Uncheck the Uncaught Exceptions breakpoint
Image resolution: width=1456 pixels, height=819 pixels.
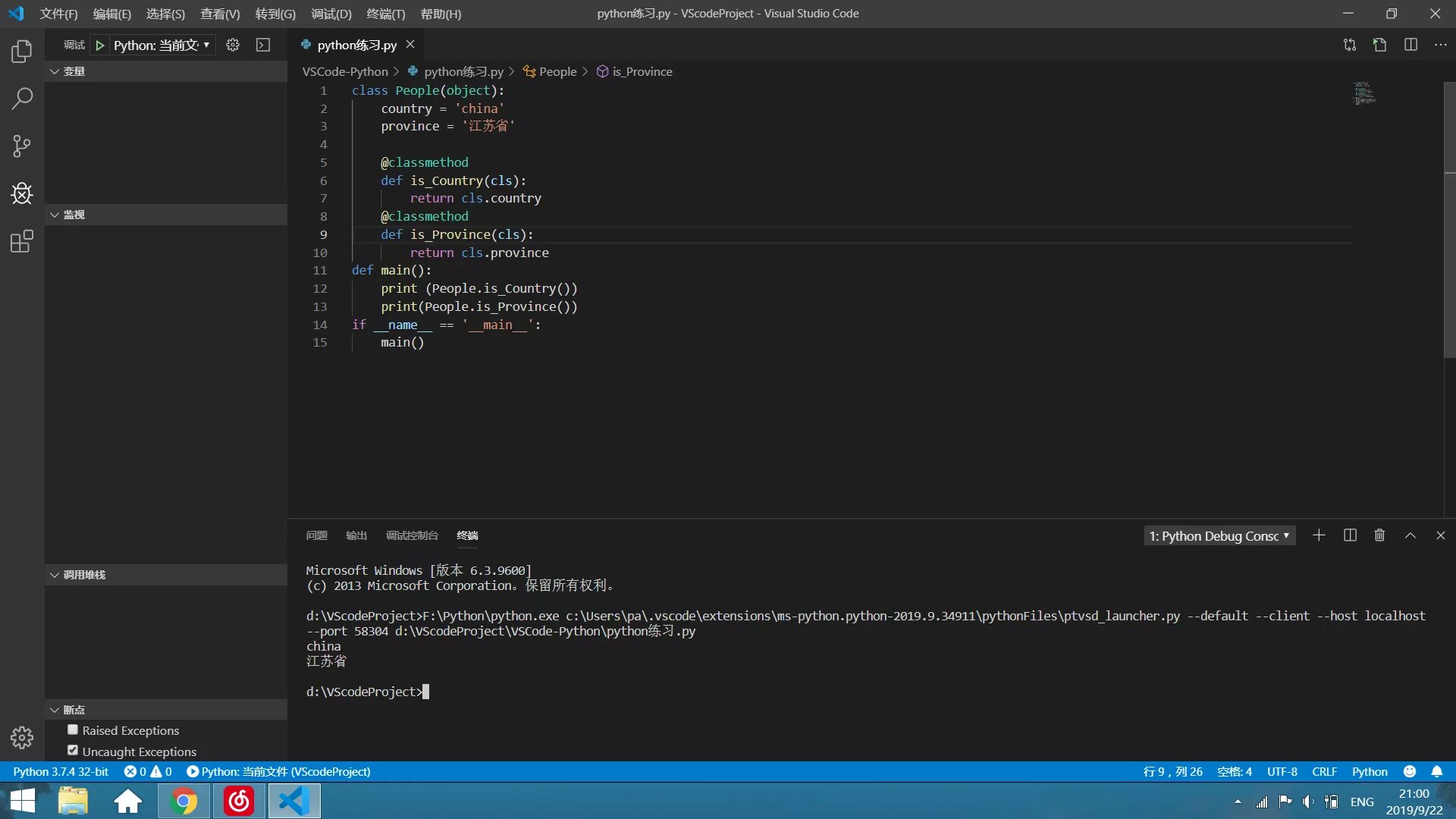pyautogui.click(x=73, y=751)
